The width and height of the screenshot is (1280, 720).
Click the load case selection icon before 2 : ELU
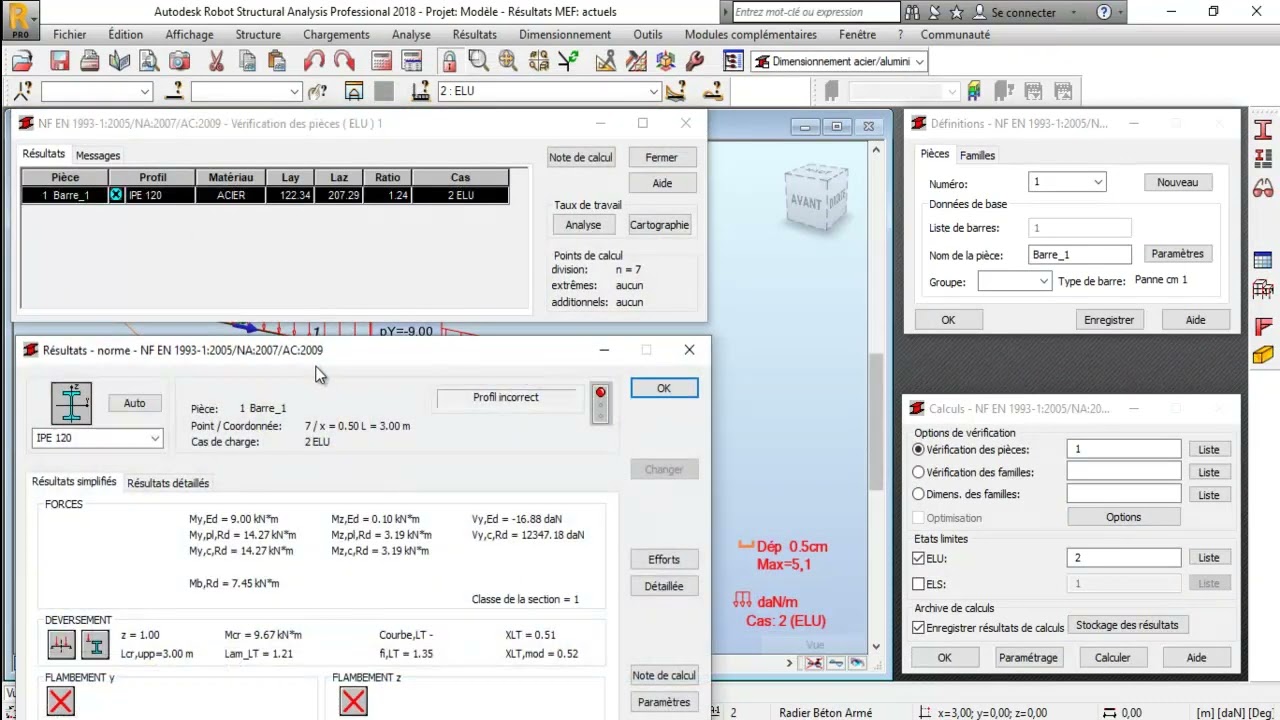[421, 91]
